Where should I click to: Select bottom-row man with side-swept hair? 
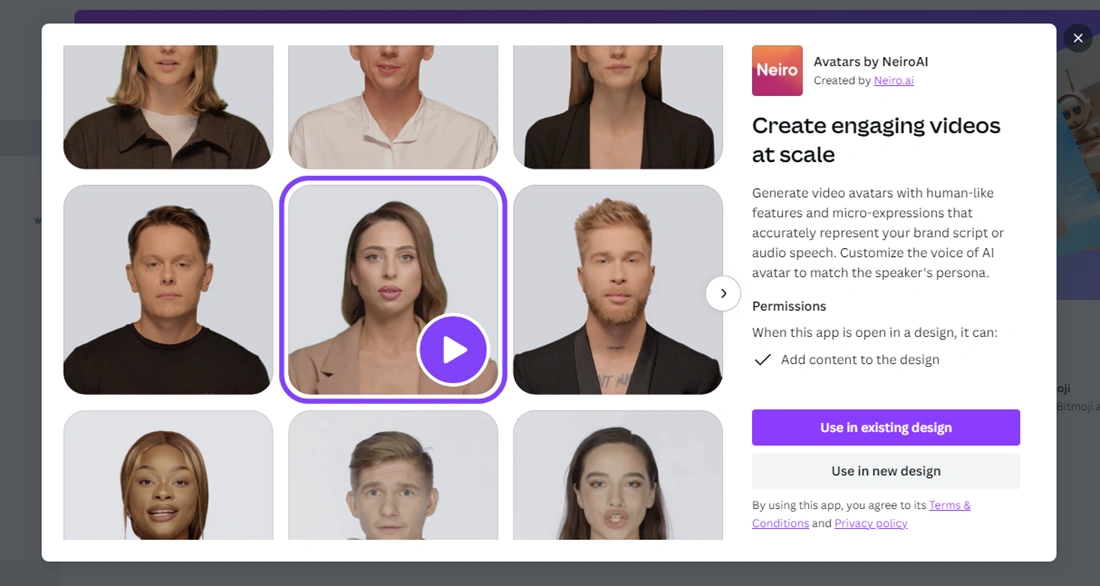tap(393, 475)
